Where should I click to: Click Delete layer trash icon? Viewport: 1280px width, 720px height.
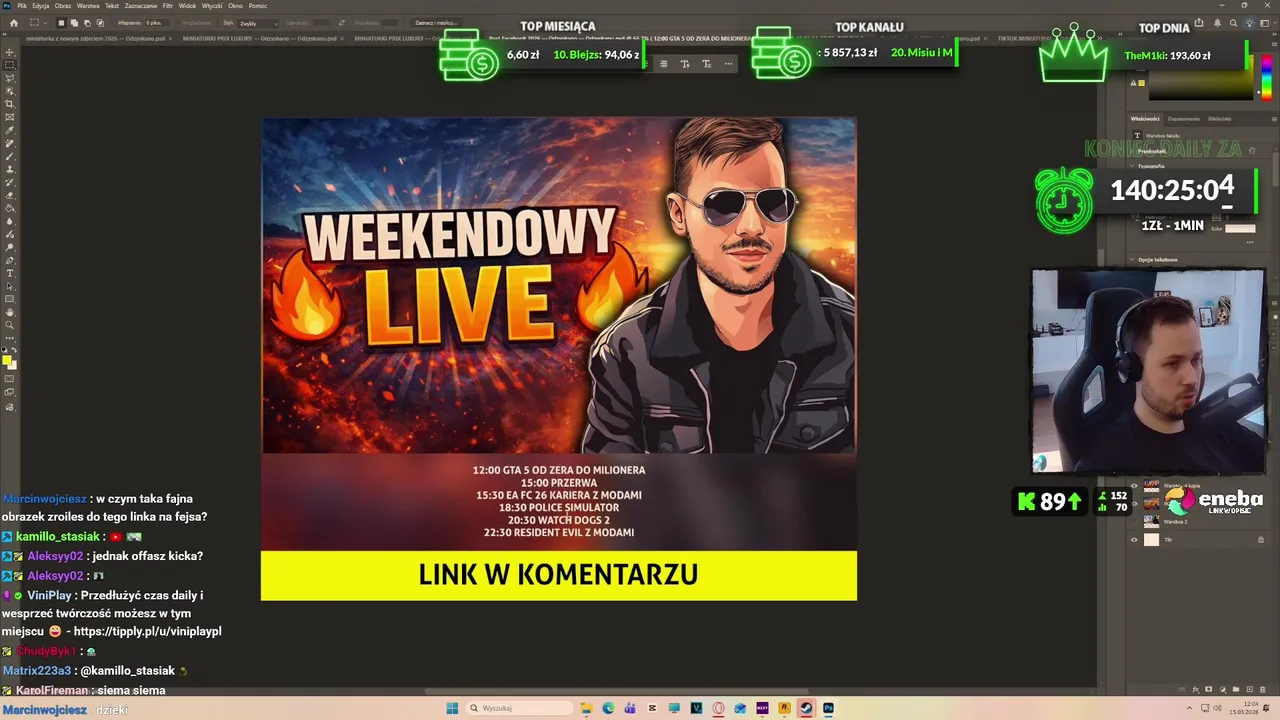pyautogui.click(x=1263, y=689)
